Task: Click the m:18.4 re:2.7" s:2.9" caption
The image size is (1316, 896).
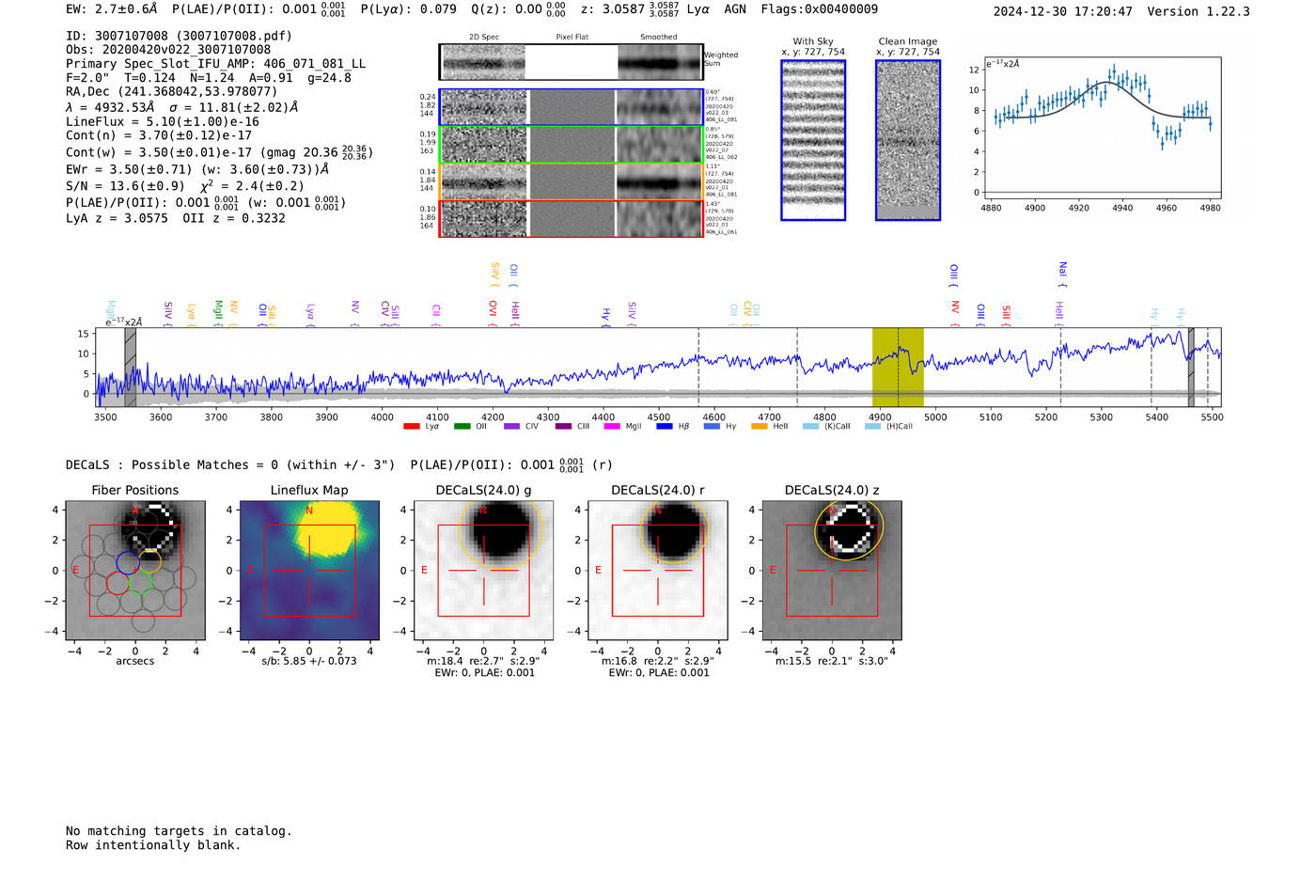Action: tap(483, 661)
